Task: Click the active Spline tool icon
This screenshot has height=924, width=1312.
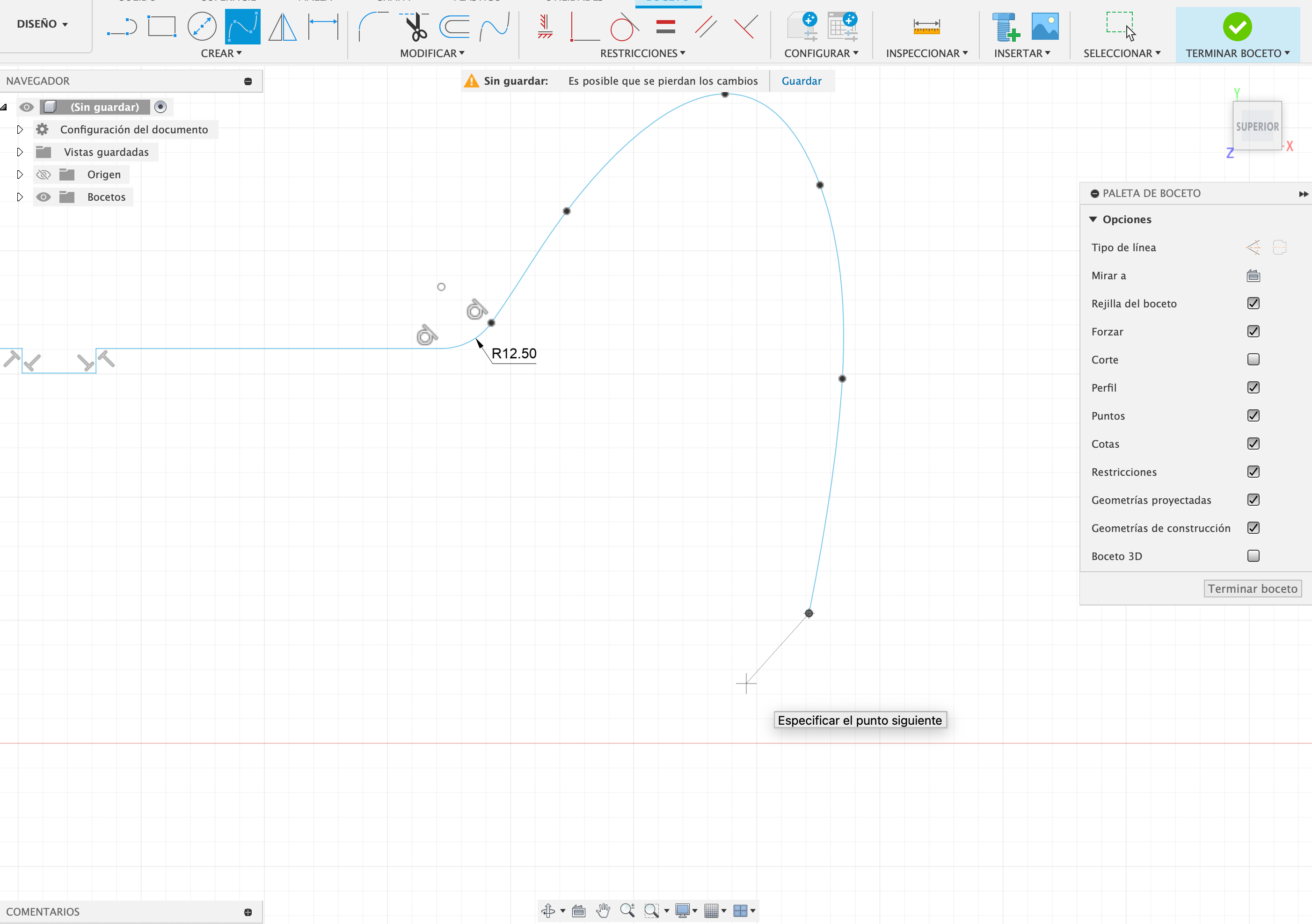Action: (243, 26)
